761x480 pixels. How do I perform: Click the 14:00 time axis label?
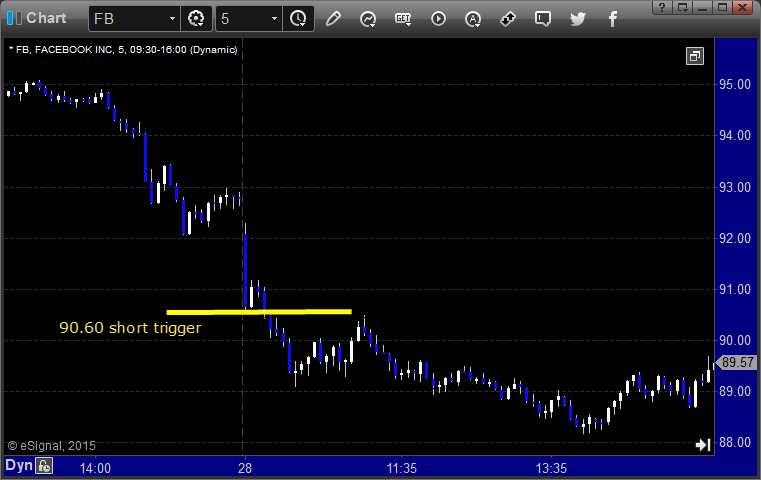point(95,468)
